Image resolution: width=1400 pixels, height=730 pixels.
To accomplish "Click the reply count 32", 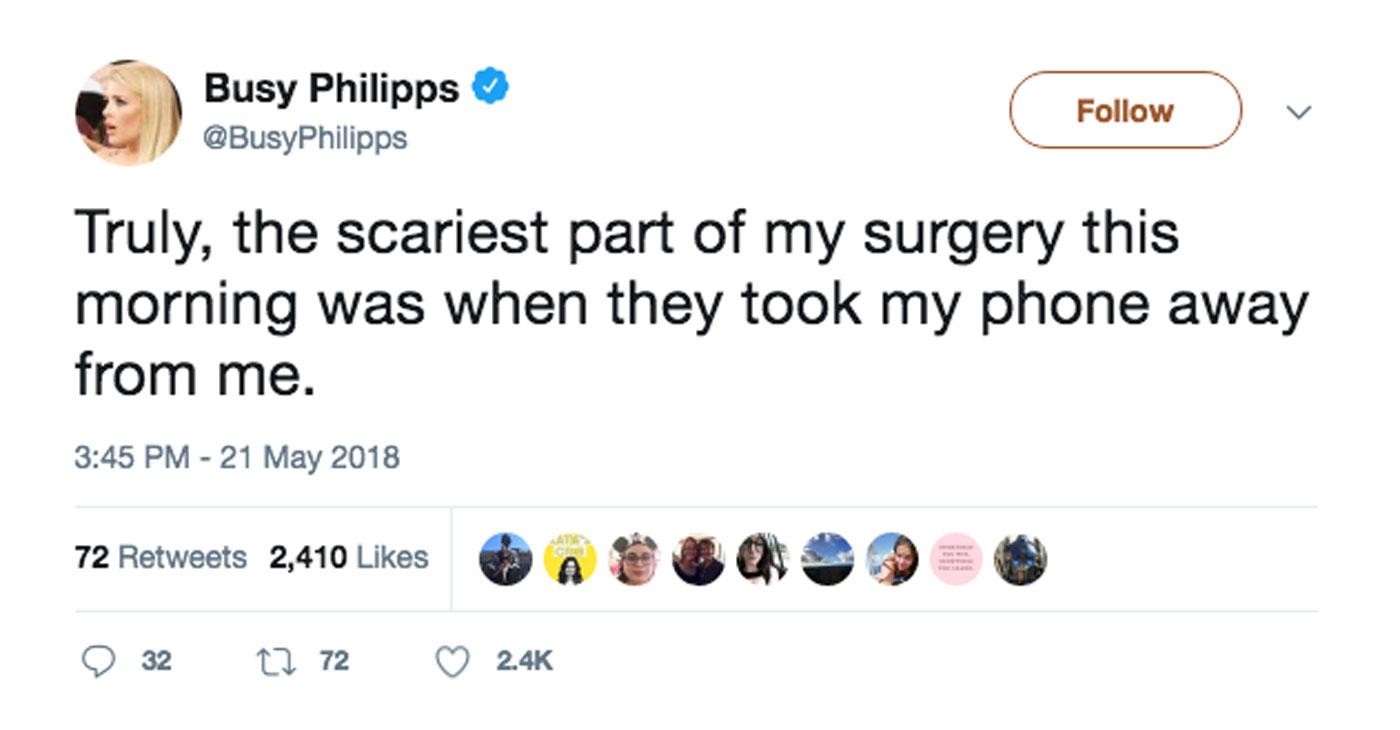I will pos(155,661).
